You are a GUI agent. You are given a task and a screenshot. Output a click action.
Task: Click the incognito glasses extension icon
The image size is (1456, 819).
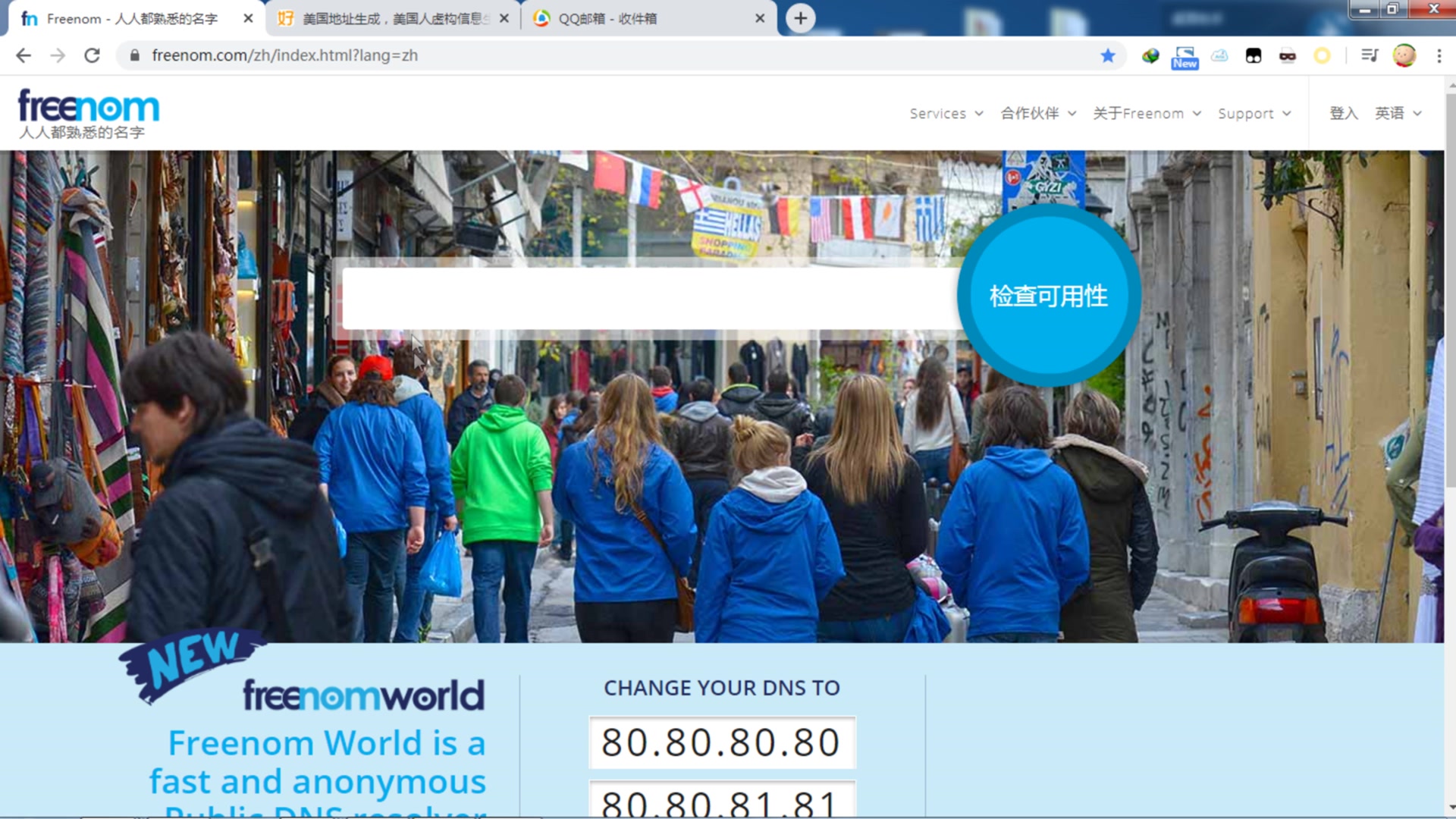coord(1287,55)
